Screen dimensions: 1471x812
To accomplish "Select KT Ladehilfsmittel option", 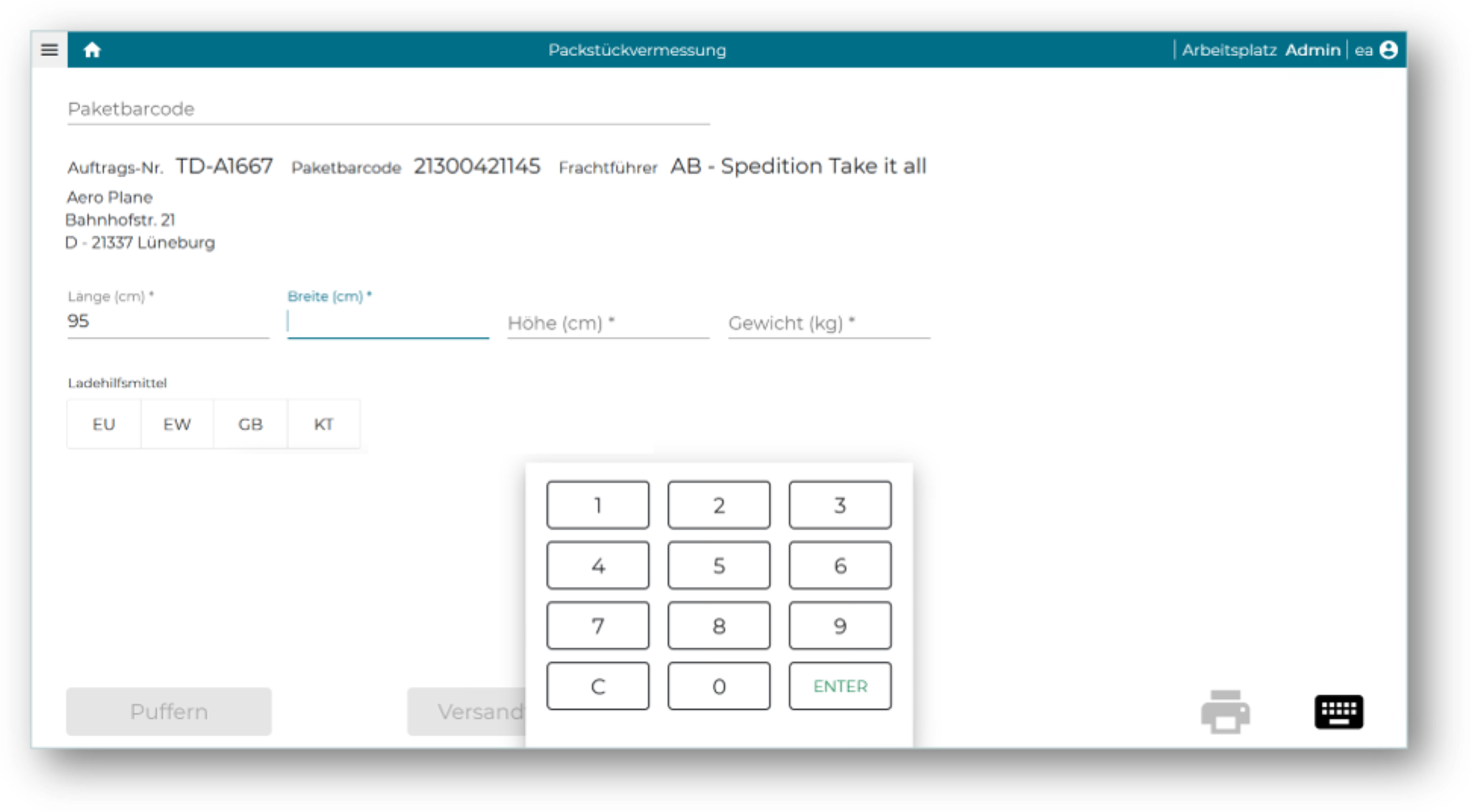I will 324,424.
